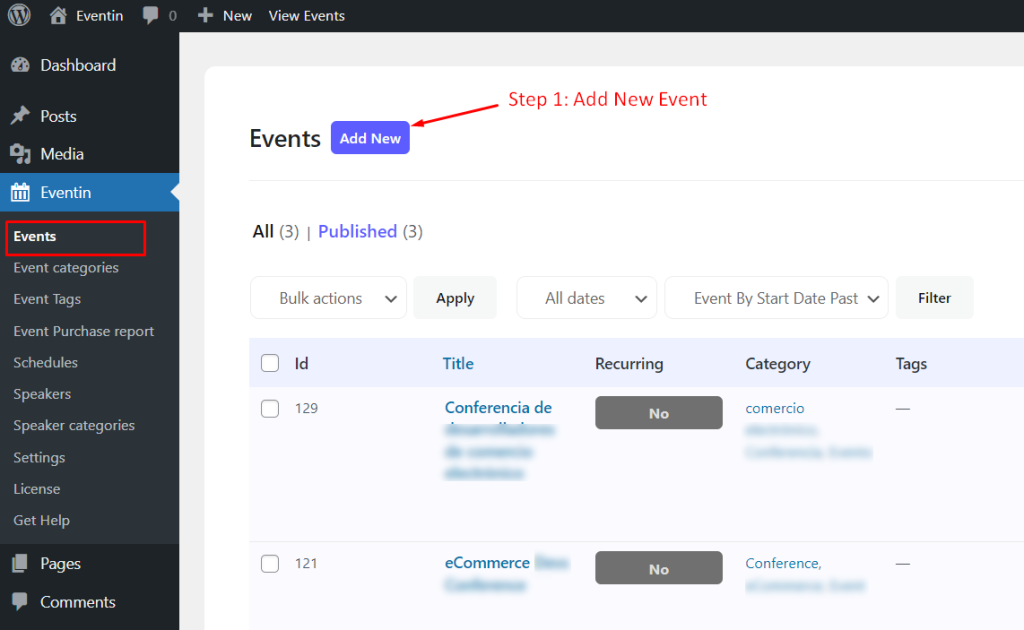Click the No recurring badge for event 129
1024x630 pixels.
(659, 413)
